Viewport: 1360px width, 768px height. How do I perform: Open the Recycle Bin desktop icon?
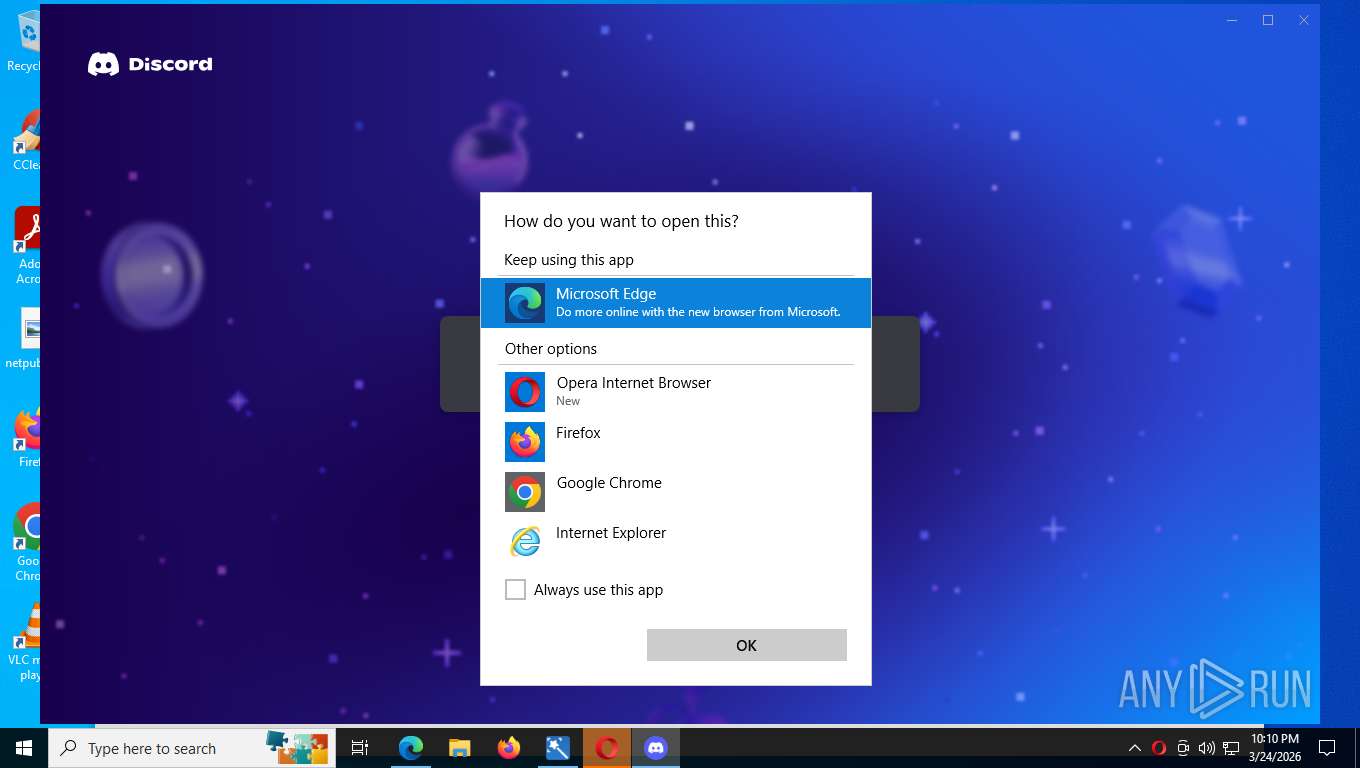click(x=26, y=42)
